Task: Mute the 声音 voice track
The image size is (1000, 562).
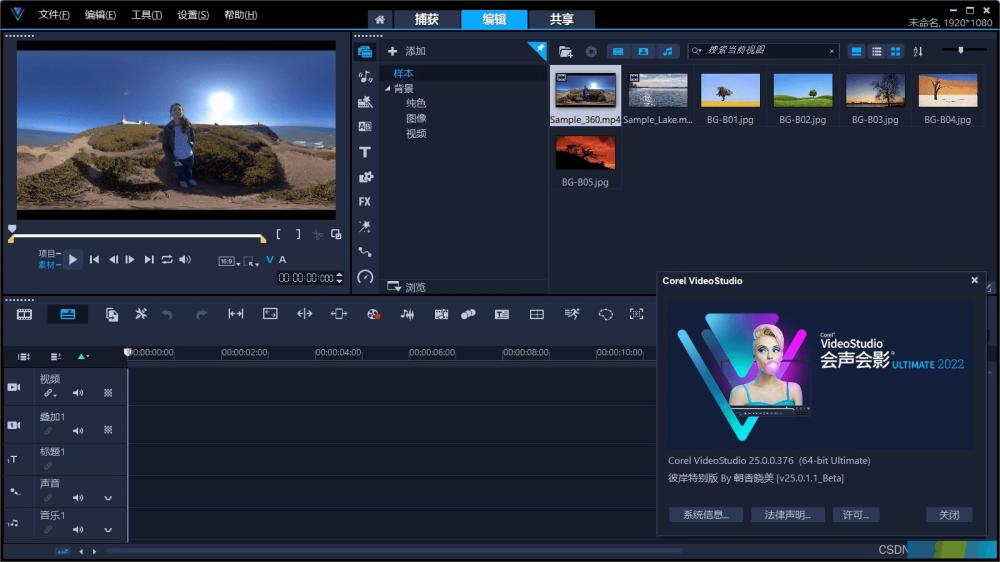Action: [78, 498]
